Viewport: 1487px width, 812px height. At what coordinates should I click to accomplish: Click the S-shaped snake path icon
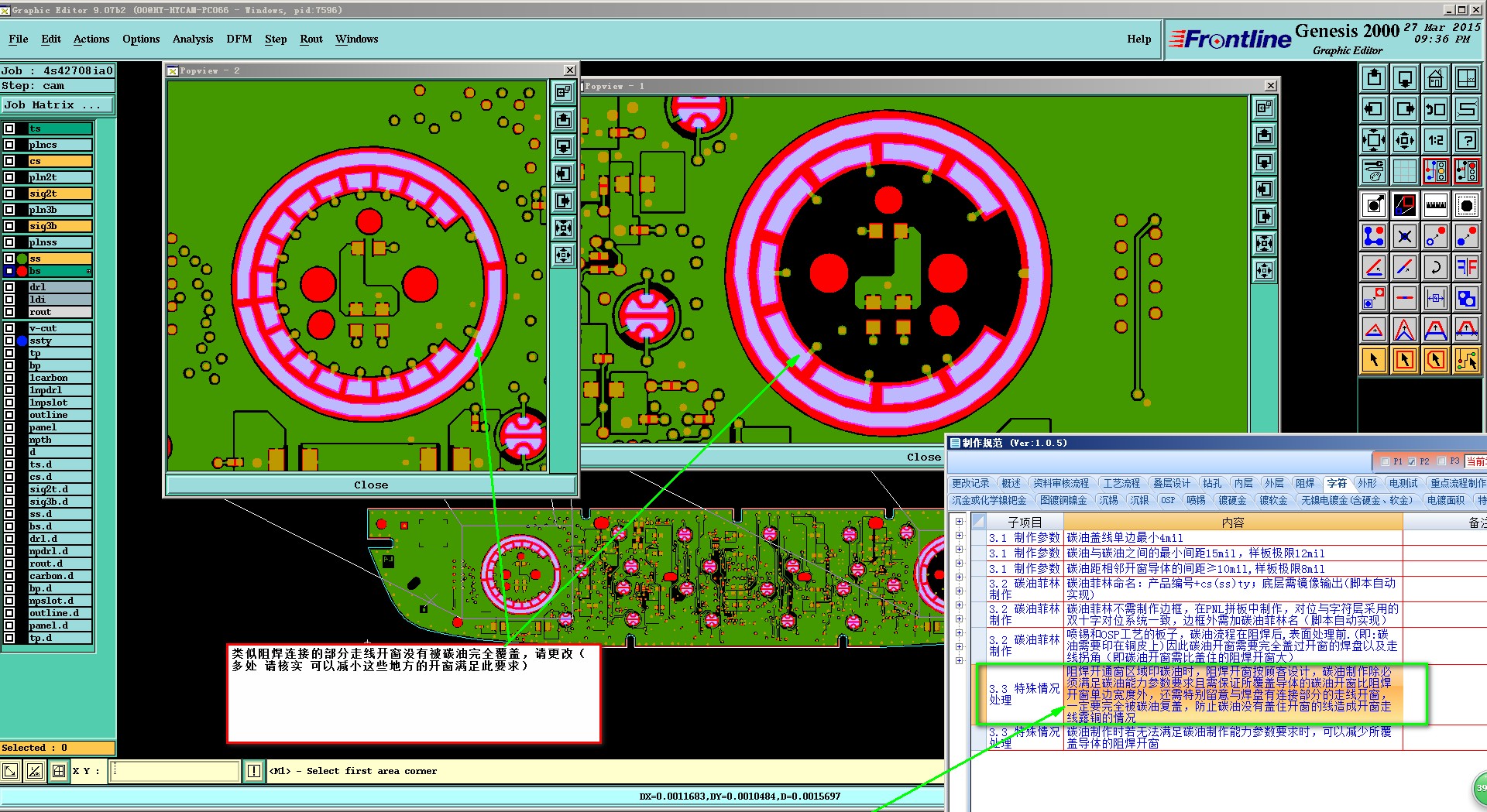(x=1467, y=109)
